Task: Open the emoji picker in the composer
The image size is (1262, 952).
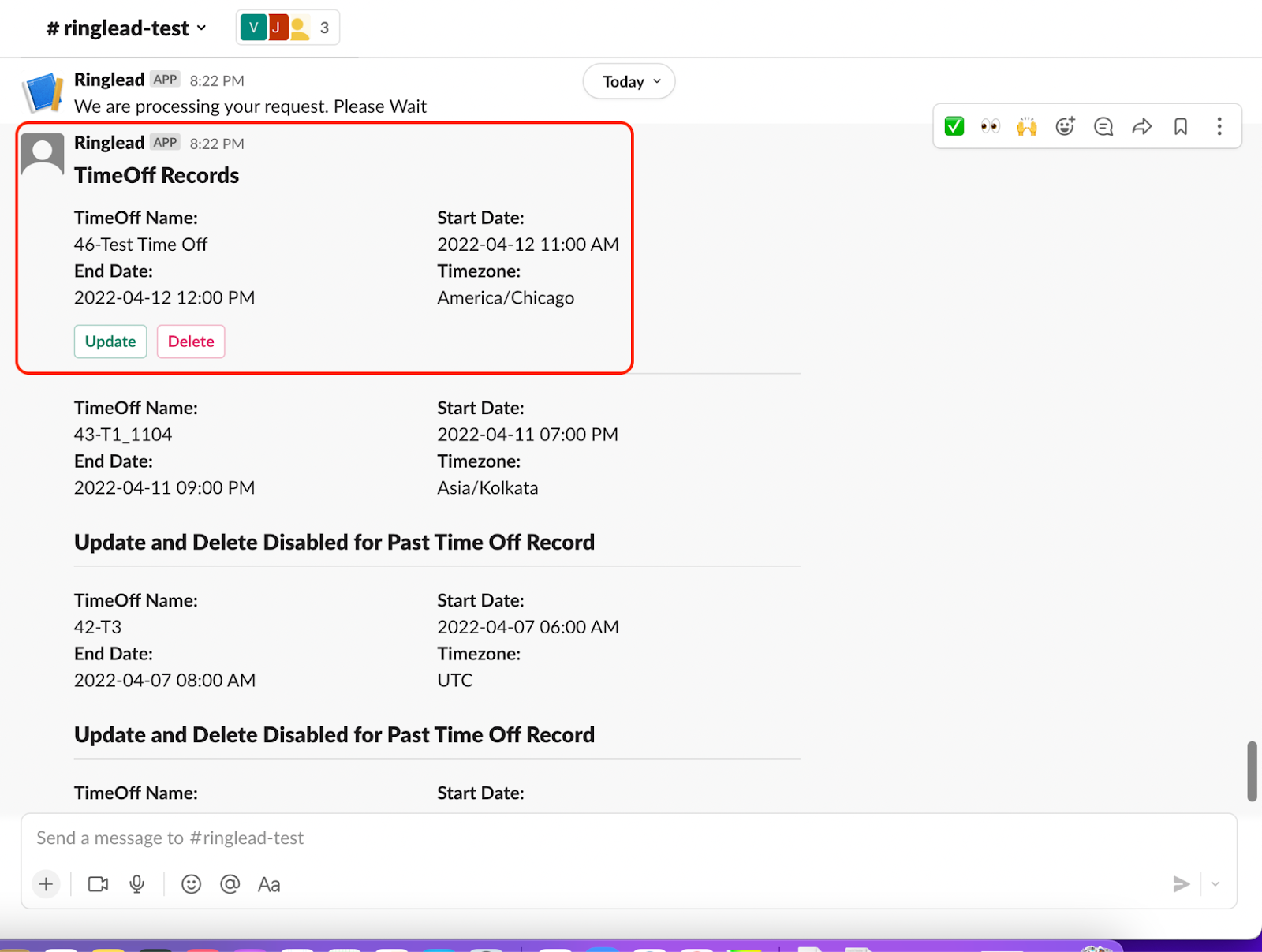Action: (191, 884)
